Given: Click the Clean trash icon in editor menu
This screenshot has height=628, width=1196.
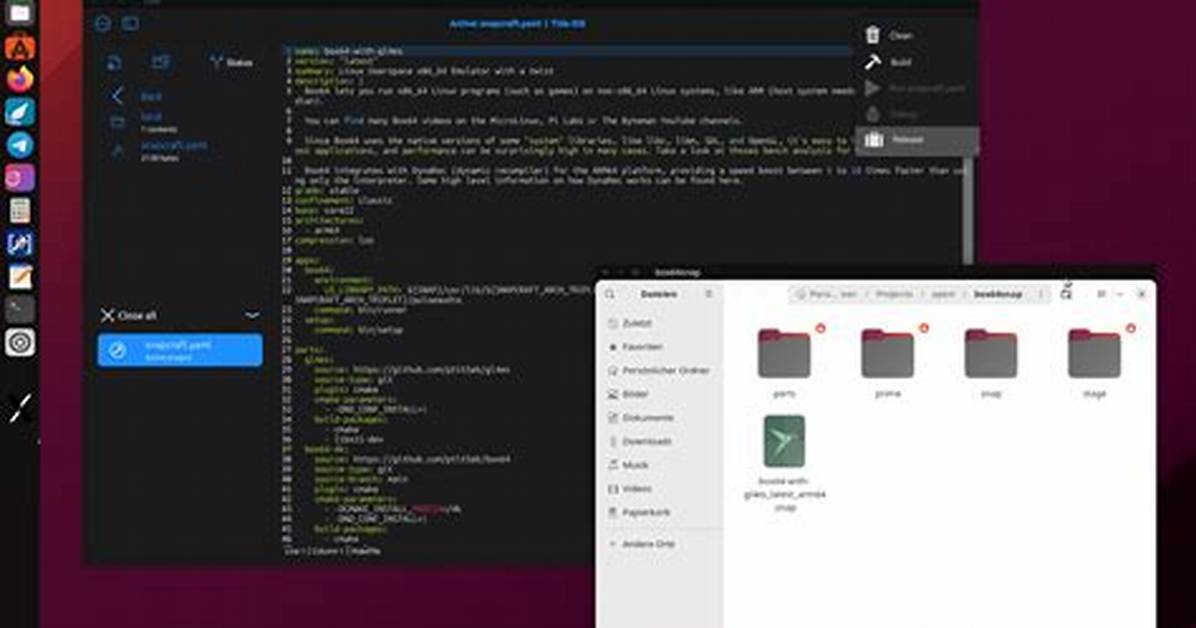Looking at the screenshot, I should (873, 35).
